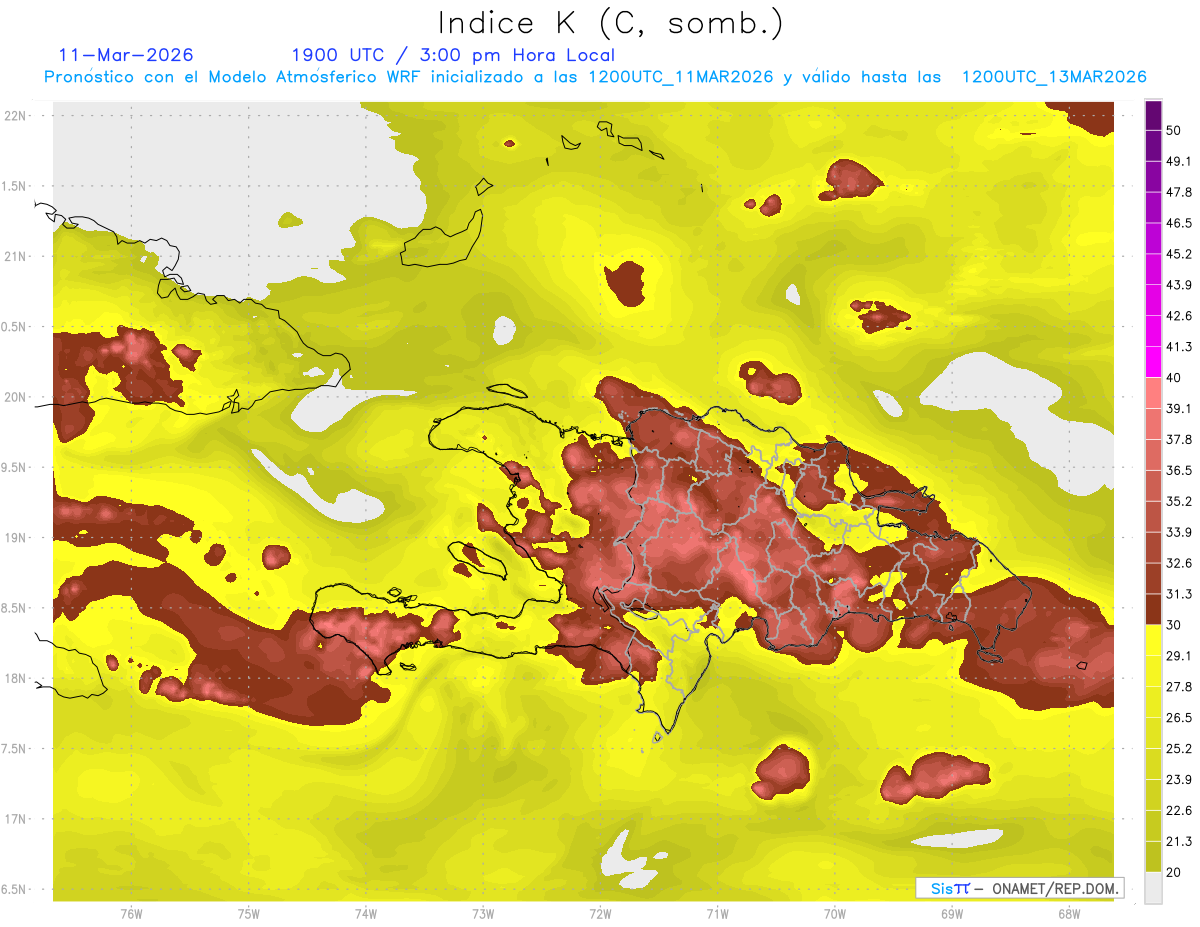Screen dimensions: 1200x927
Task: Select the '26.5' color scale value
Action: [x=1178, y=718]
